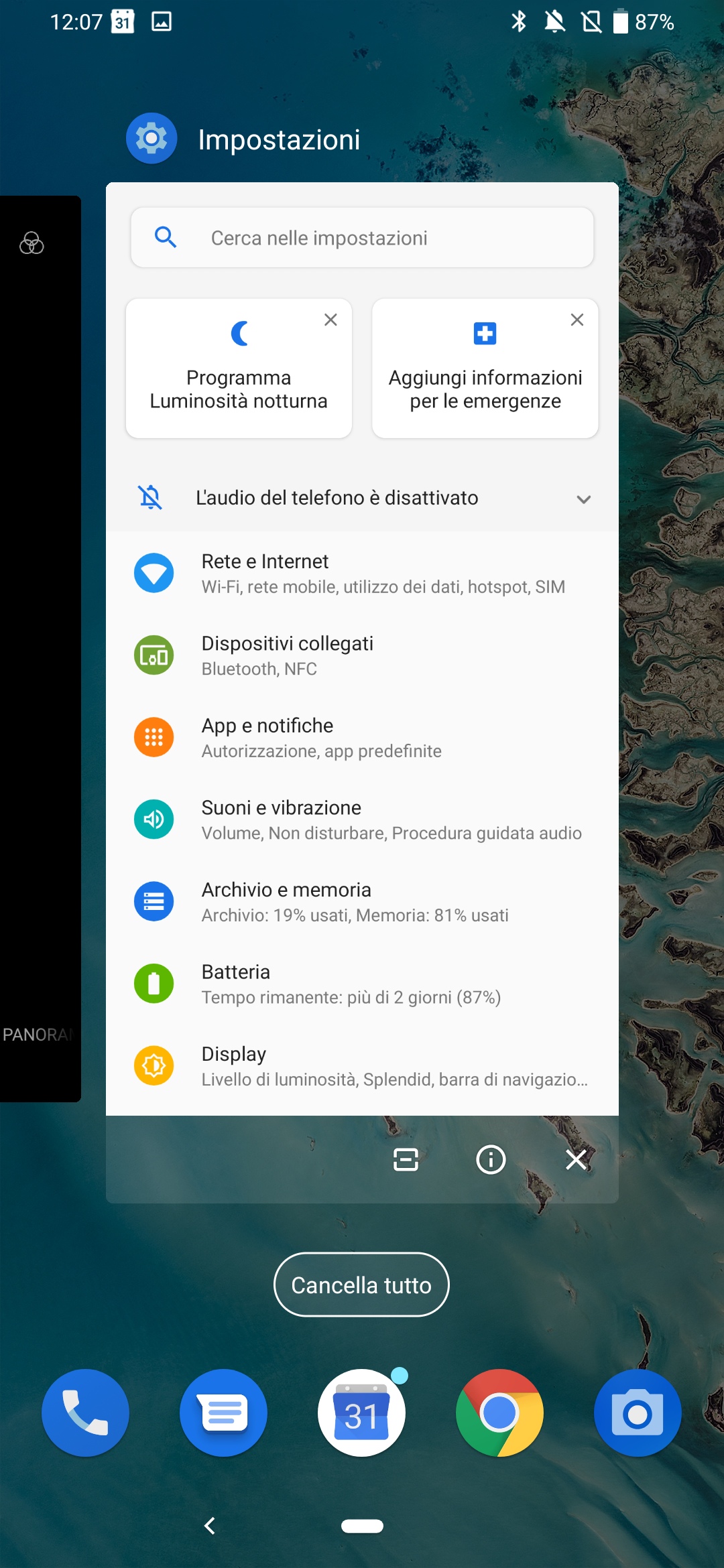Switch to the previous black app card
724x1568 pixels.
click(x=40, y=649)
